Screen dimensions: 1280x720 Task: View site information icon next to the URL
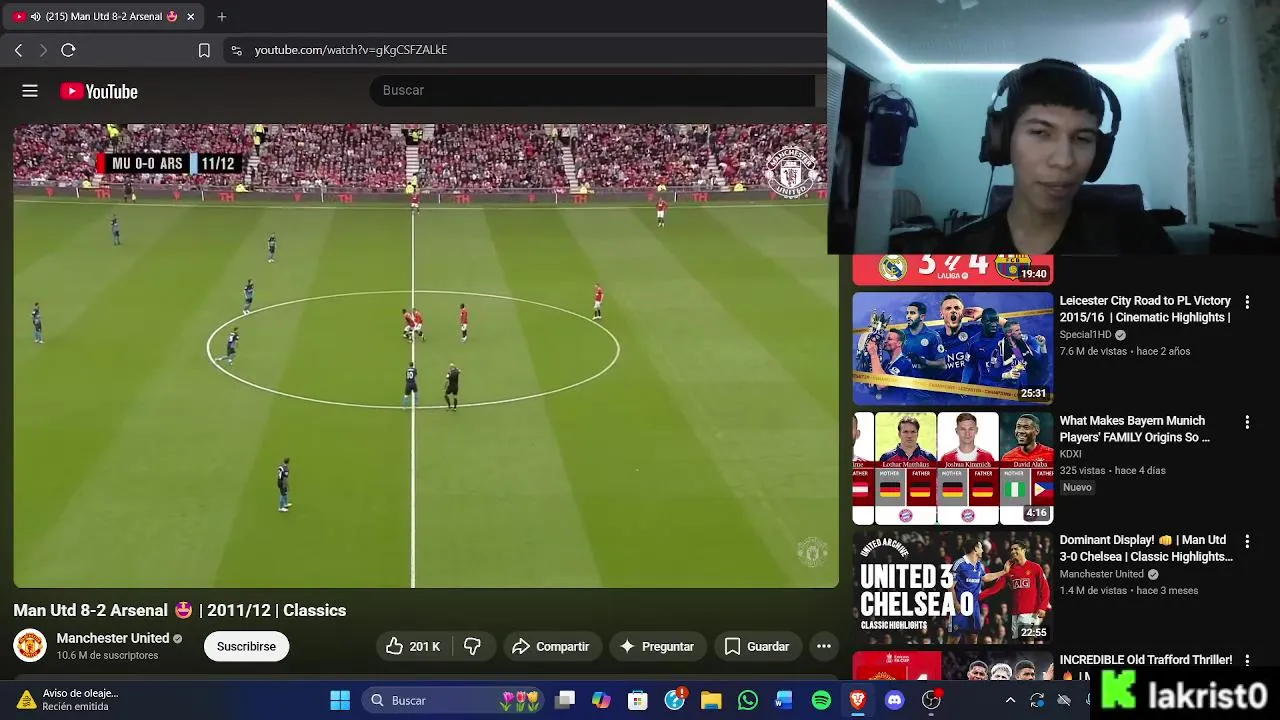[x=236, y=50]
